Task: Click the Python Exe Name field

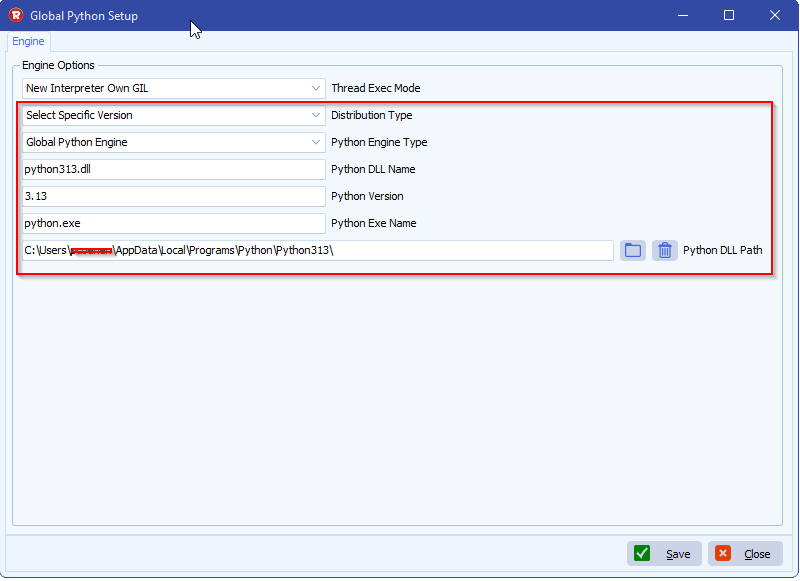Action: coord(173,223)
